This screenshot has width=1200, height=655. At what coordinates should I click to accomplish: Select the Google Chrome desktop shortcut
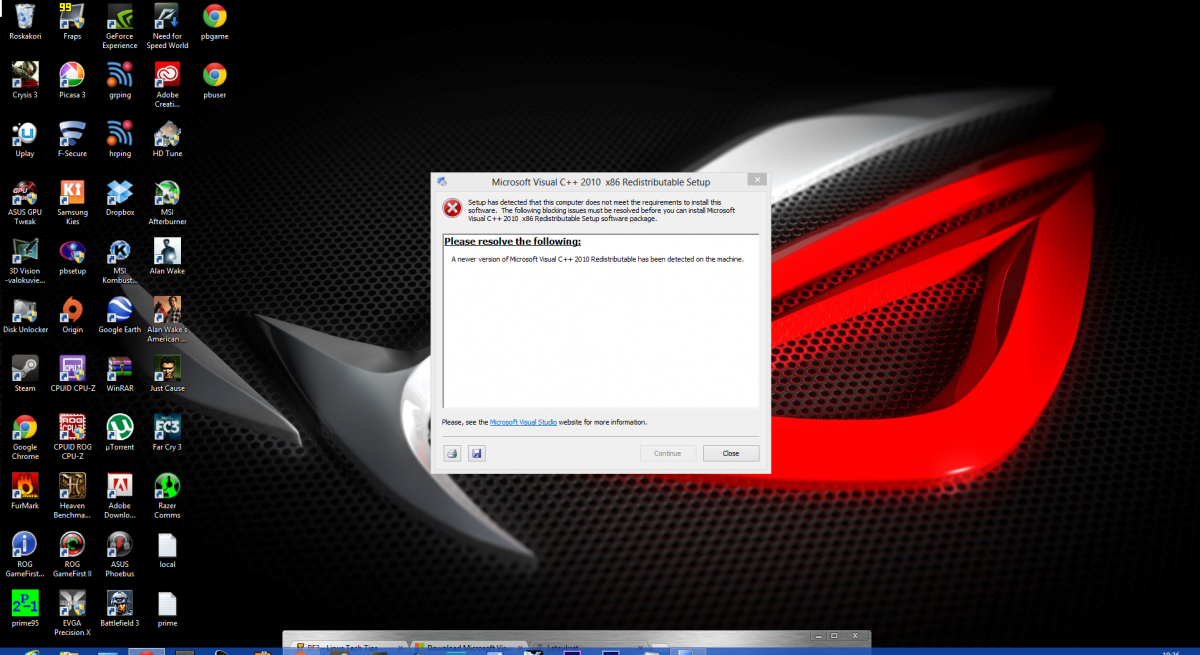tap(25, 438)
